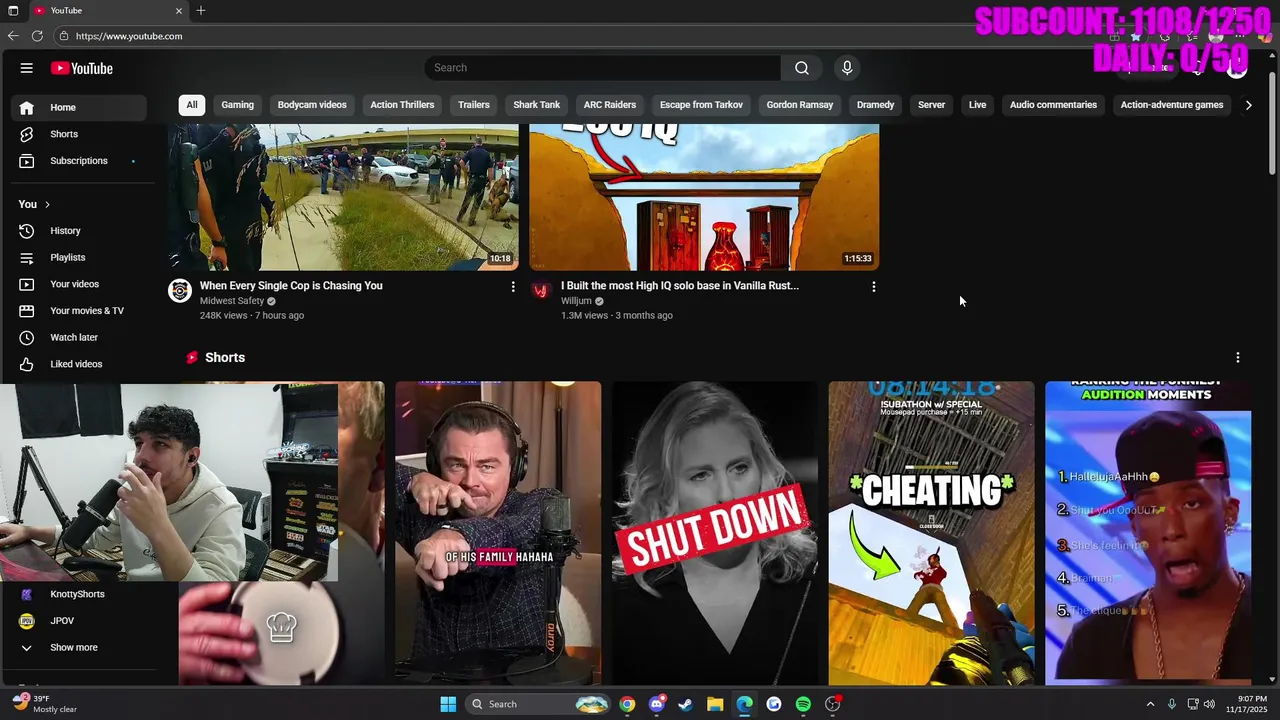Click the magnifier search button
1280x720 pixels.
(x=801, y=68)
